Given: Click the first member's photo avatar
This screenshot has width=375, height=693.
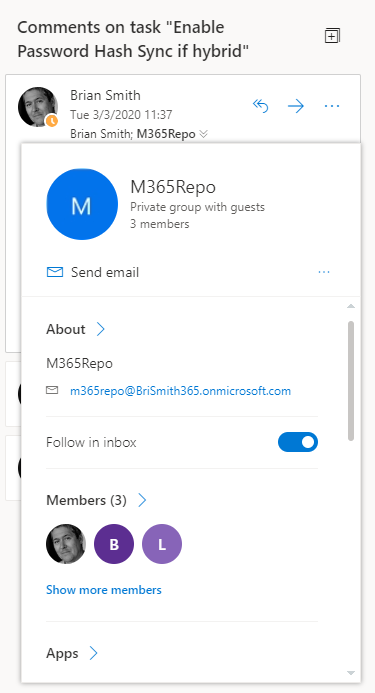Looking at the screenshot, I should (66, 544).
